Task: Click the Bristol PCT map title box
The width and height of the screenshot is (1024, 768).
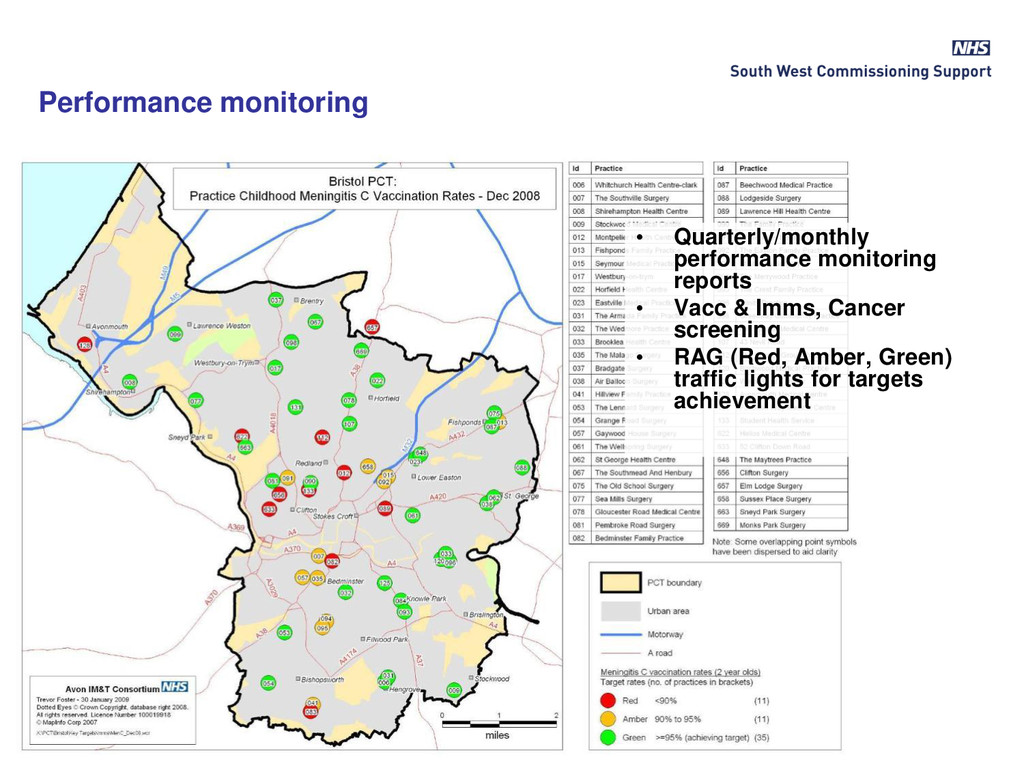Action: pos(364,189)
